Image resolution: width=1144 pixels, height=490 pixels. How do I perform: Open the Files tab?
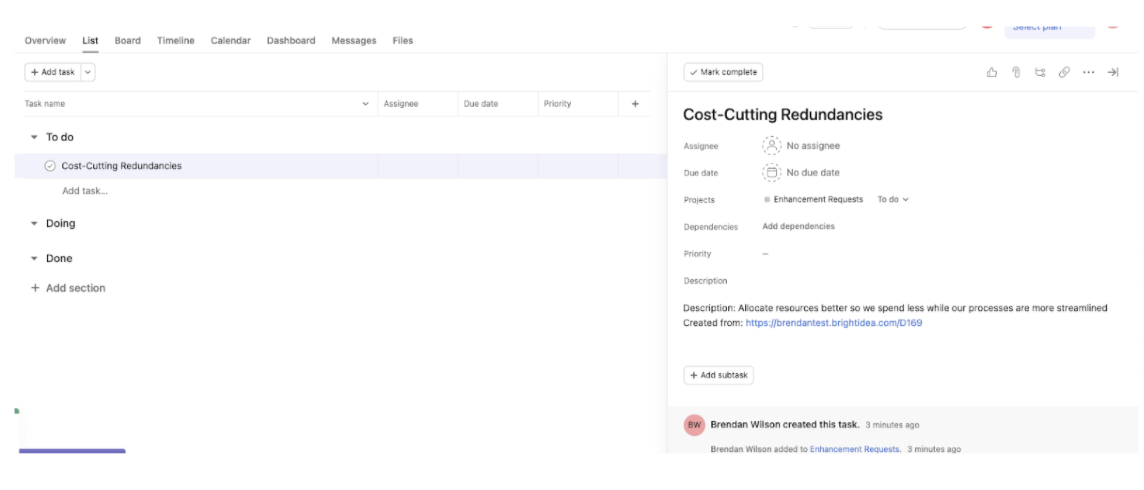click(x=403, y=41)
